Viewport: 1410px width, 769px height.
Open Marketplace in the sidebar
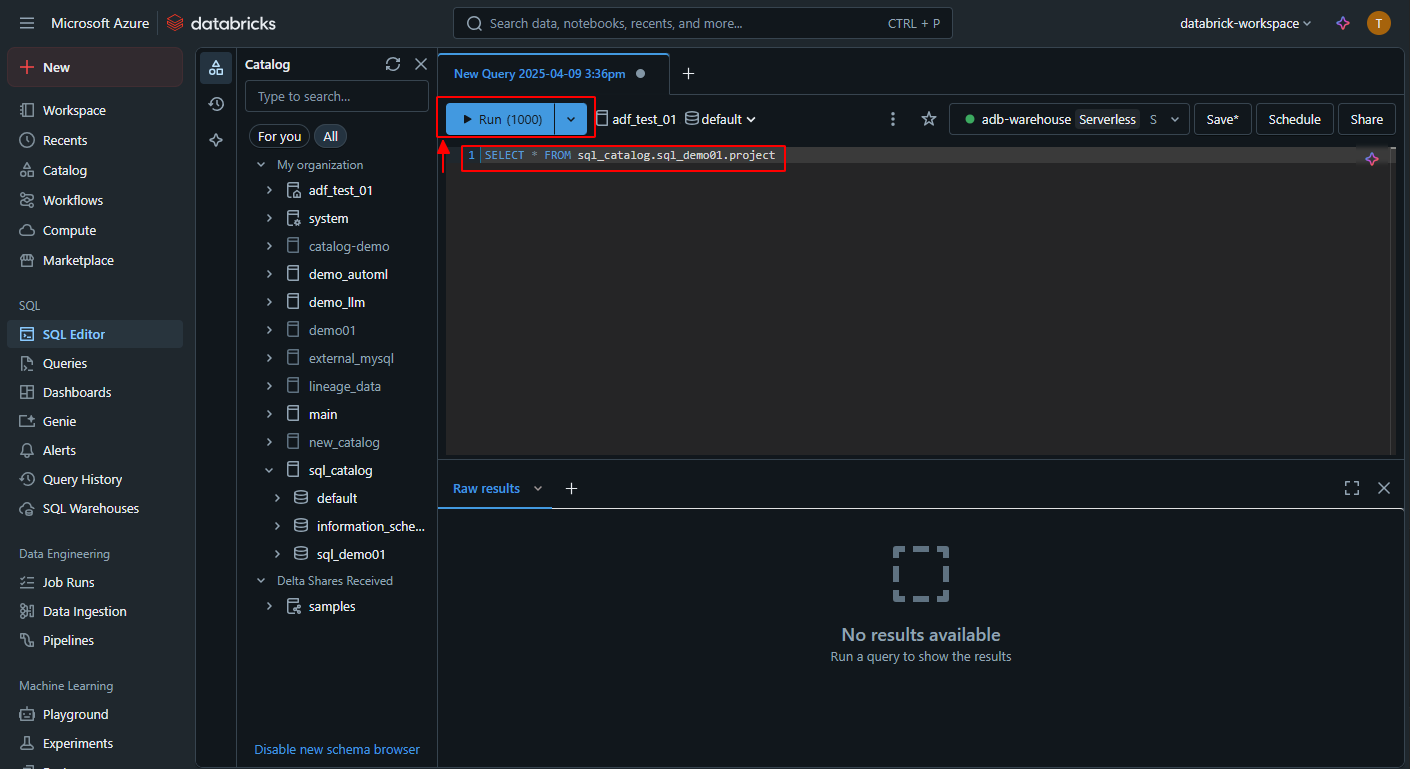[x=95, y=260]
